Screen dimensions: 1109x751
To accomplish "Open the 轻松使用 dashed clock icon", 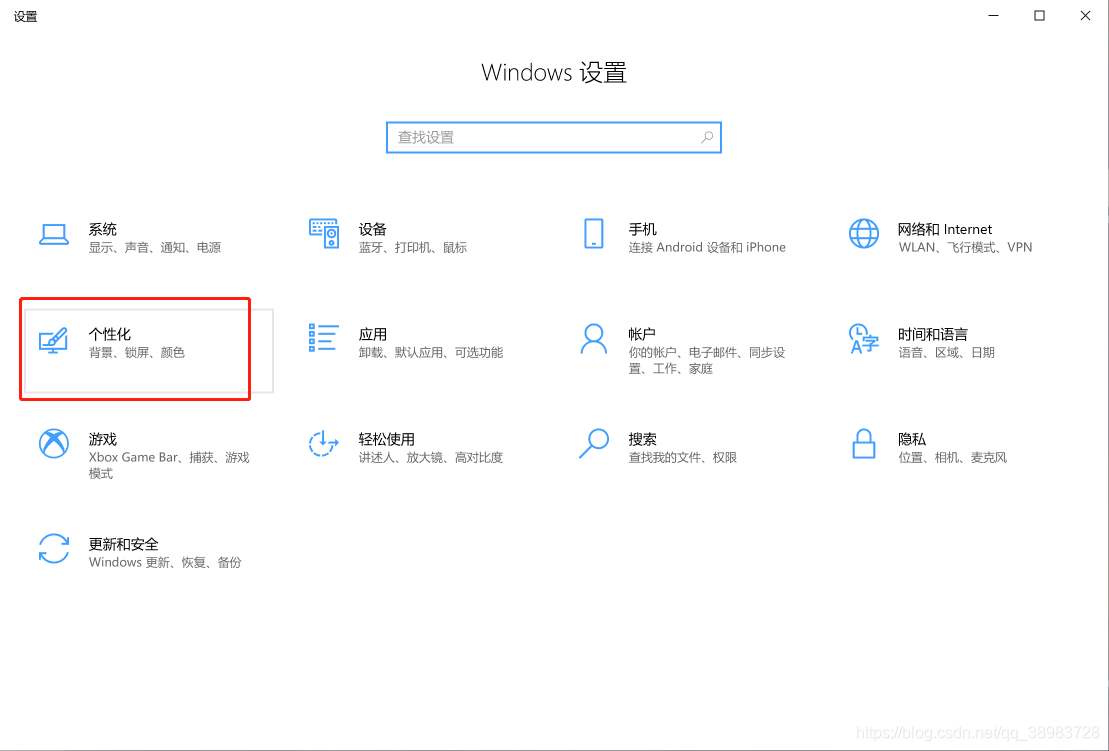I will [323, 443].
